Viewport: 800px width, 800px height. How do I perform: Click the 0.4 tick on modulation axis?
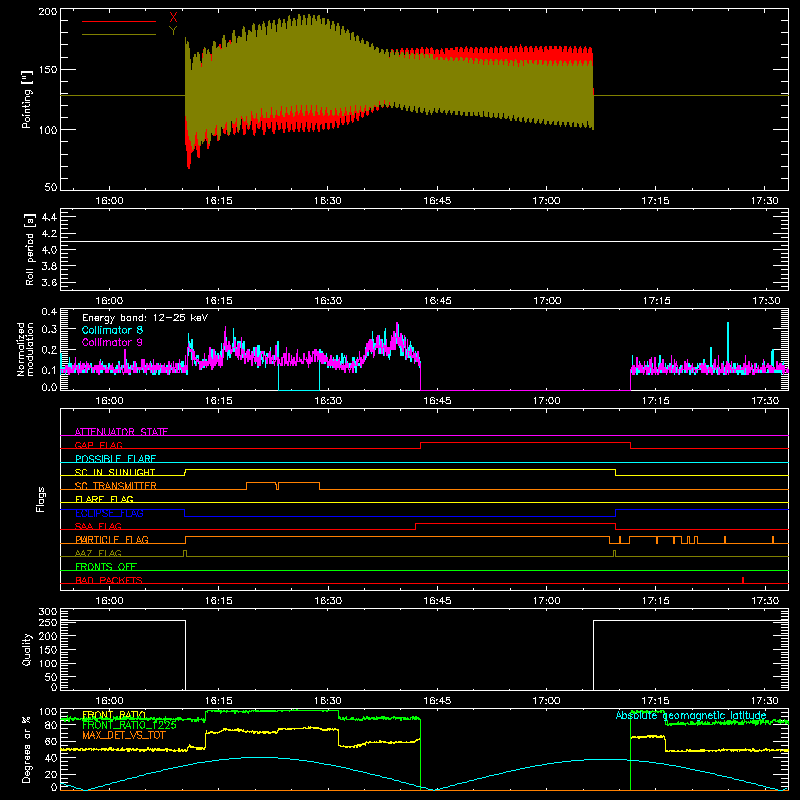(x=49, y=312)
